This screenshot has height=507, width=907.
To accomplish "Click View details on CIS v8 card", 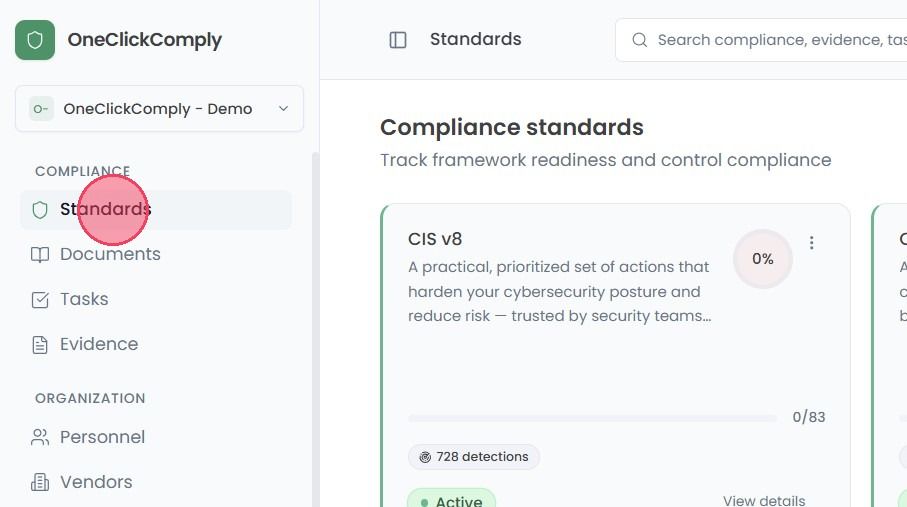I will (764, 501).
